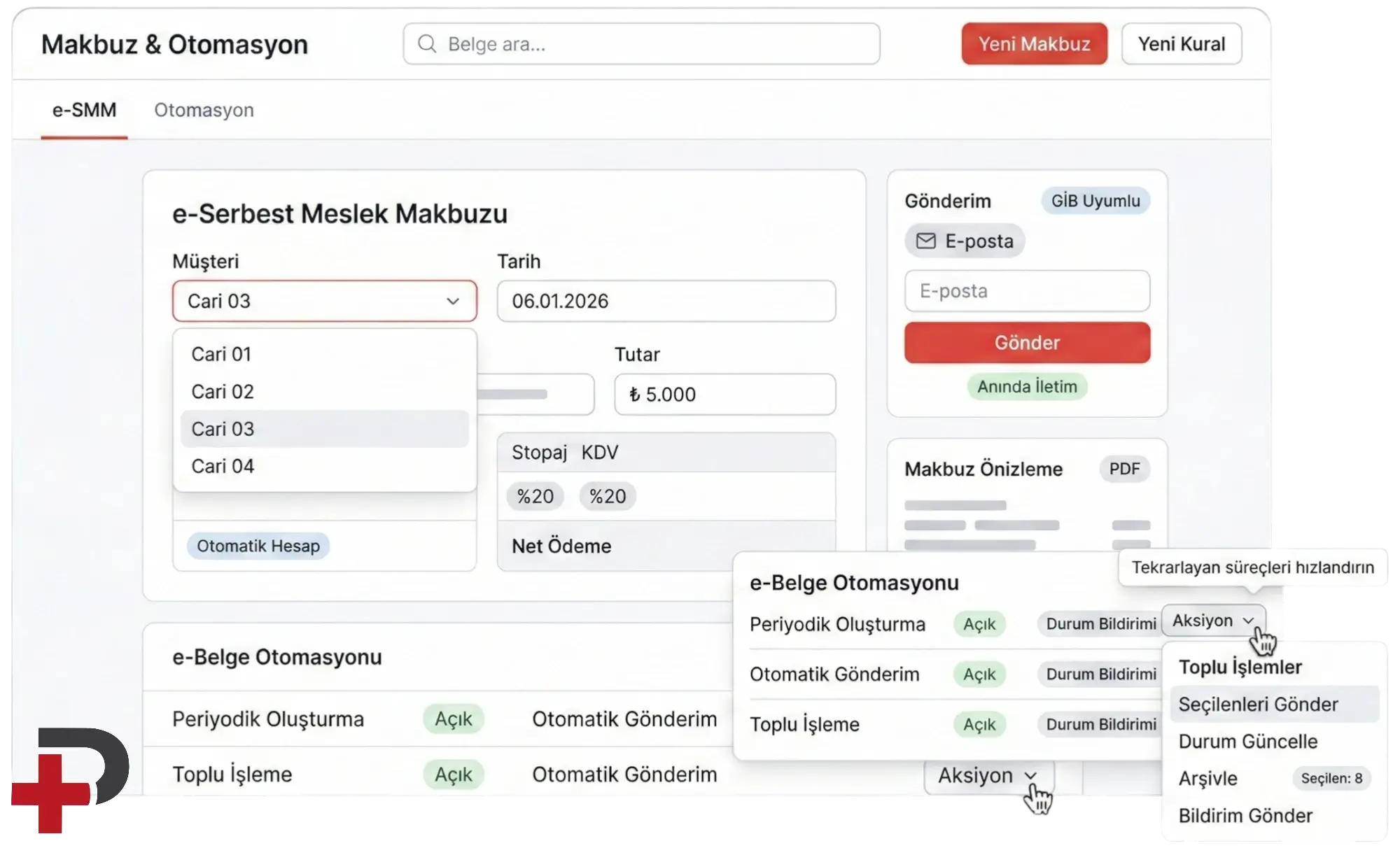Toggle the Açık status for Periyodik Oluşturma
The height and width of the screenshot is (848, 1400).
(x=454, y=719)
